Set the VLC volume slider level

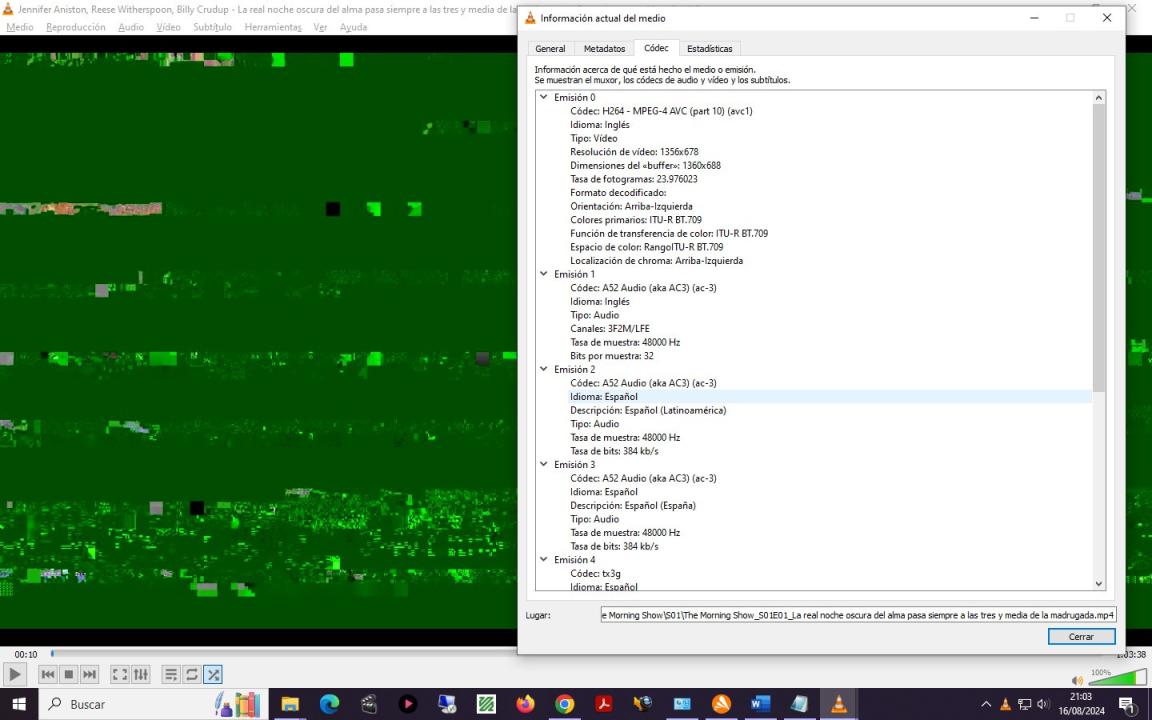[x=1117, y=677]
